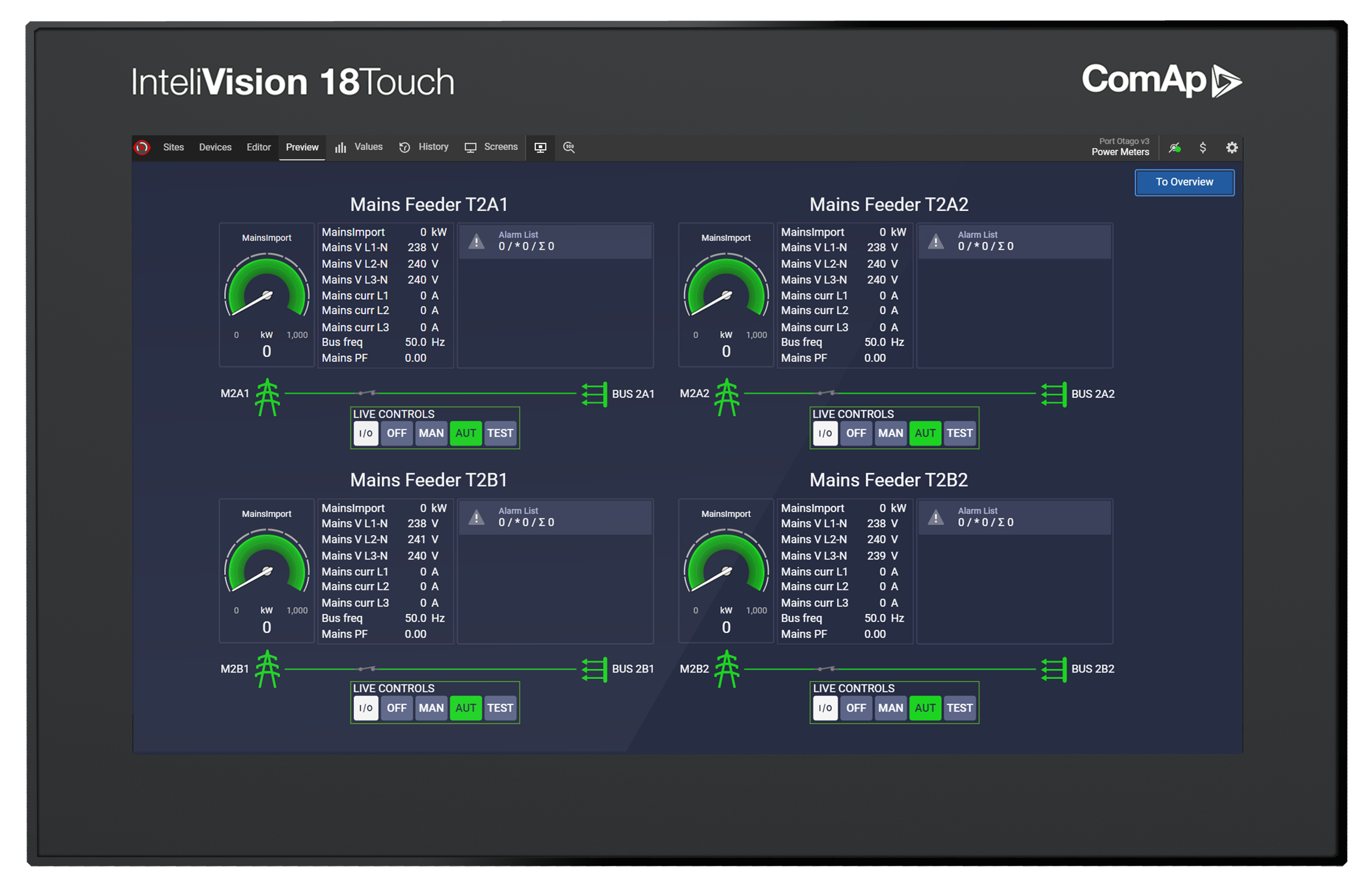The image size is (1372, 890).
Task: Set T2A2 controller to OFF mode
Action: click(856, 433)
